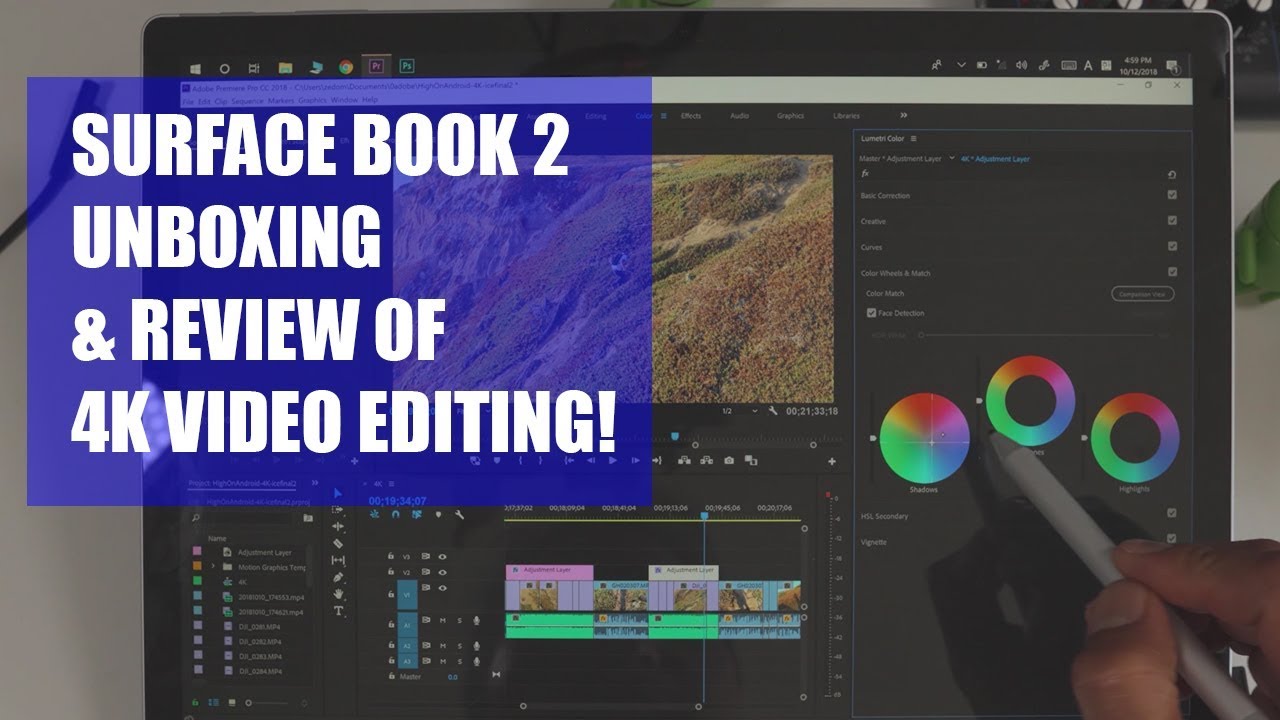Toggle timeline Snap magnet icon
Viewport: 1280px width, 720px height.
click(x=395, y=515)
